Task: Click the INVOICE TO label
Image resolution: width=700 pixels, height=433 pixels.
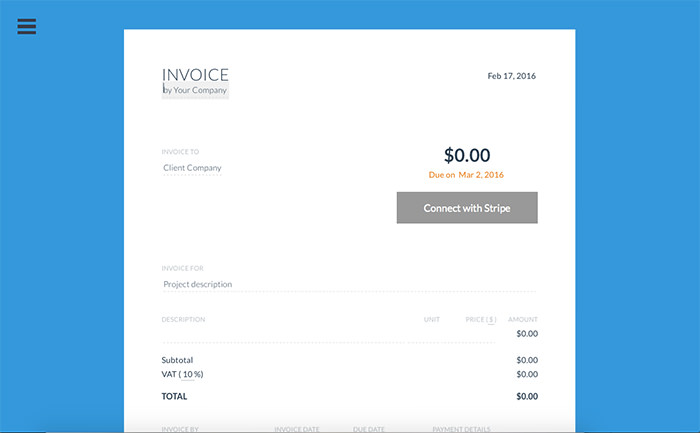Action: coord(180,152)
